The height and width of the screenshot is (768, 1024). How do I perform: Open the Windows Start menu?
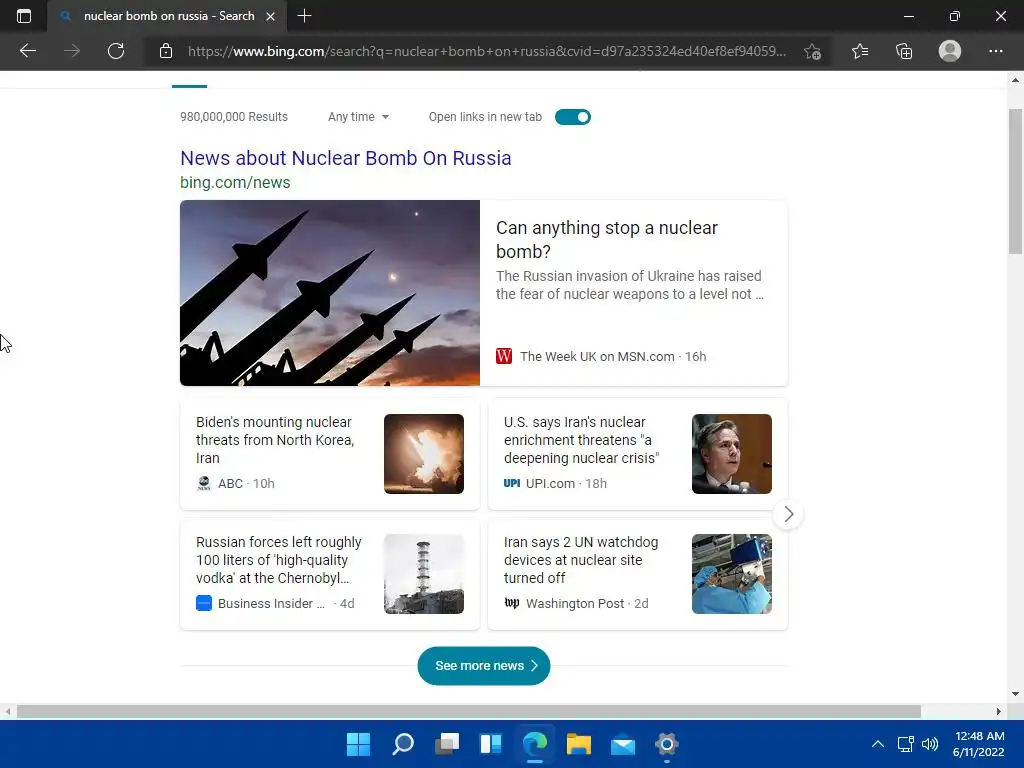[358, 744]
